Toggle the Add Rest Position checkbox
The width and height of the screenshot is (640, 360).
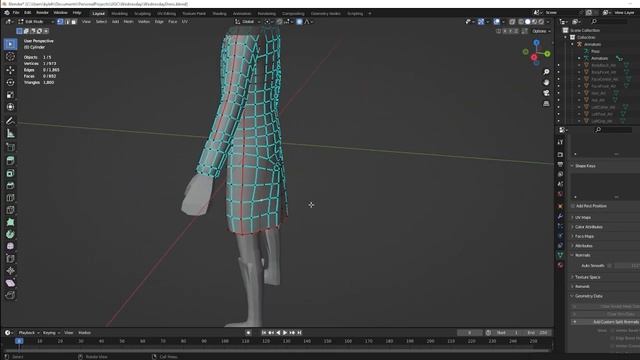click(x=573, y=206)
